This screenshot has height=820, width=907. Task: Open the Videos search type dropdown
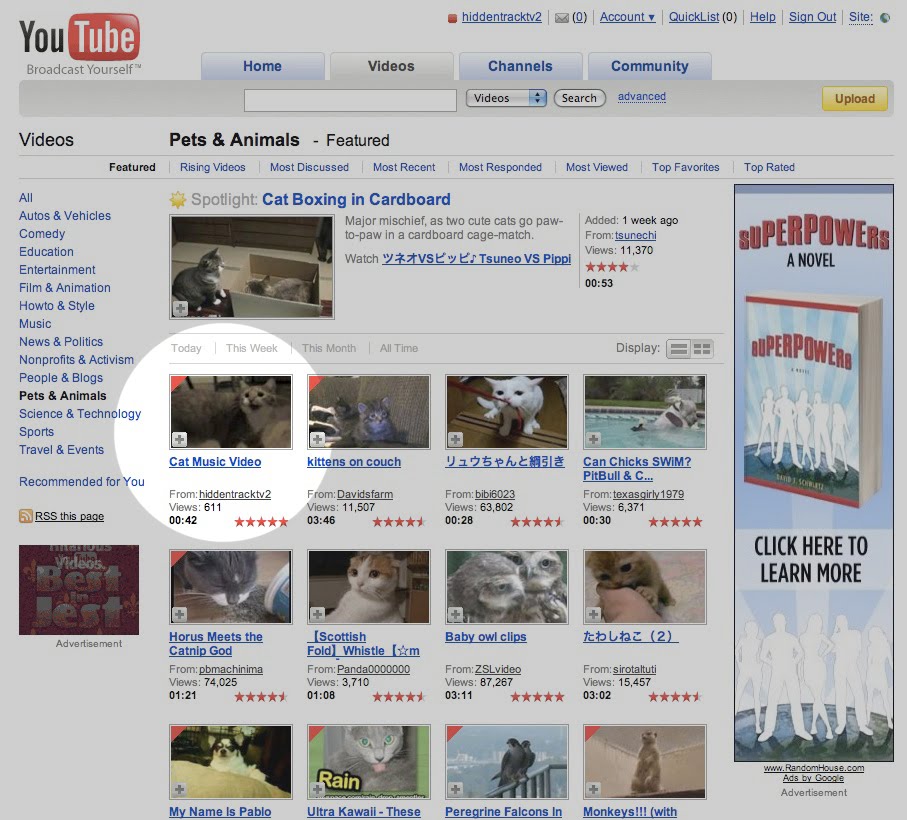(x=506, y=98)
